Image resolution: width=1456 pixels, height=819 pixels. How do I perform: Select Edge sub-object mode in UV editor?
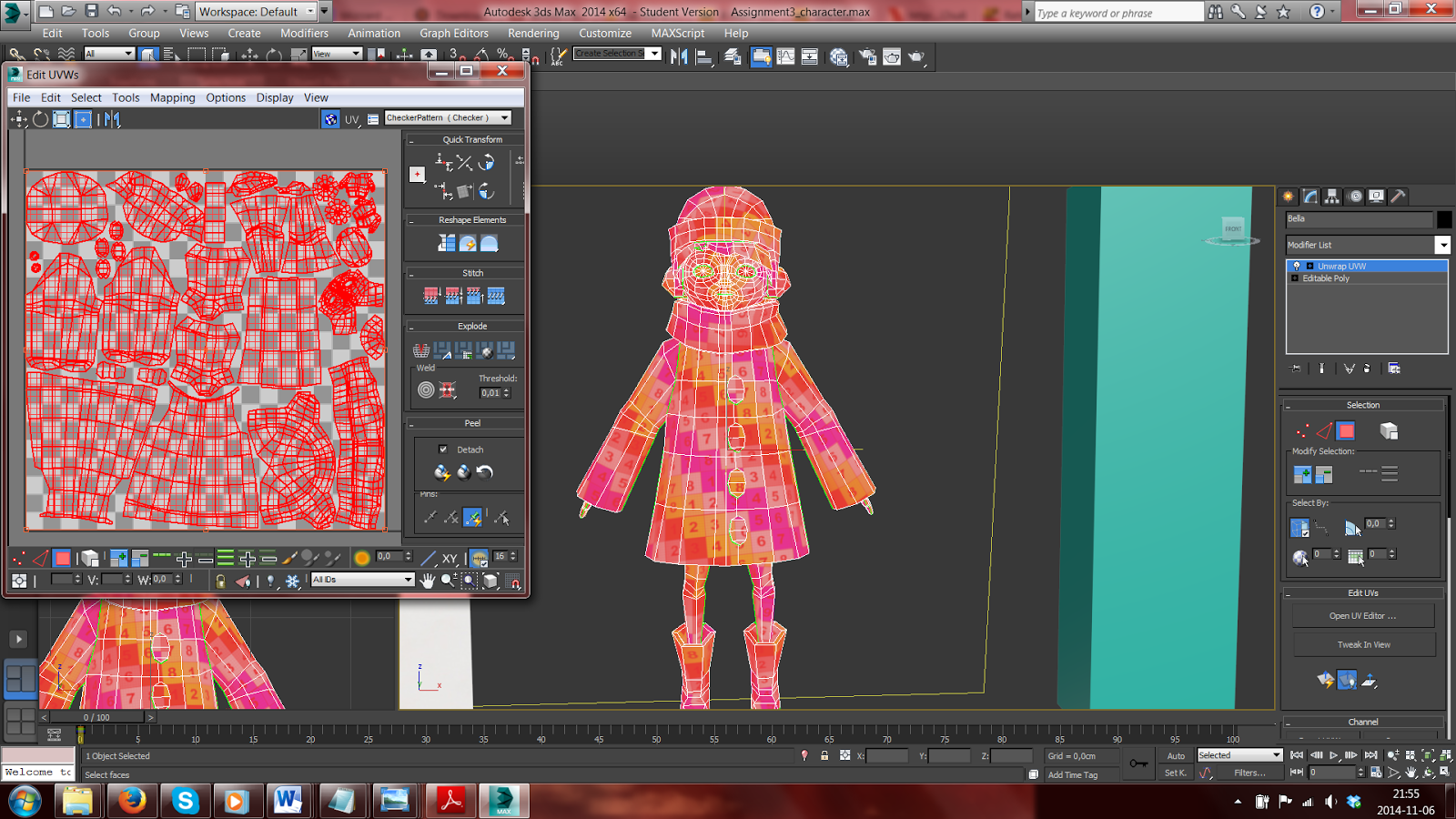coord(40,558)
